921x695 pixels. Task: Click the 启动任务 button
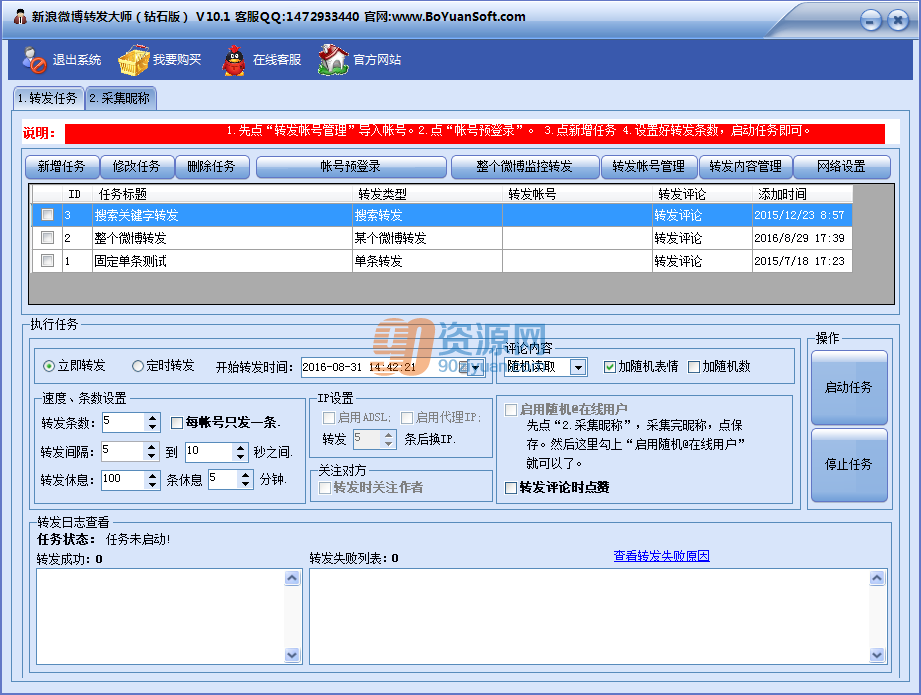[x=849, y=388]
